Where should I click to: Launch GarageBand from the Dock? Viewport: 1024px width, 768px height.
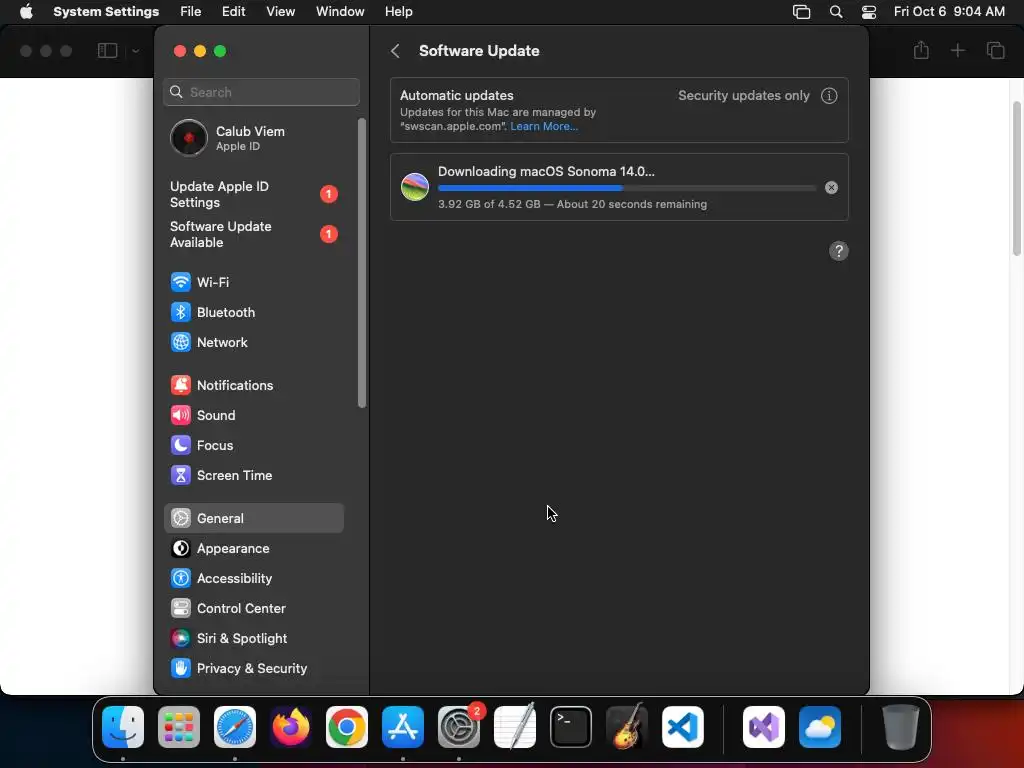click(627, 726)
